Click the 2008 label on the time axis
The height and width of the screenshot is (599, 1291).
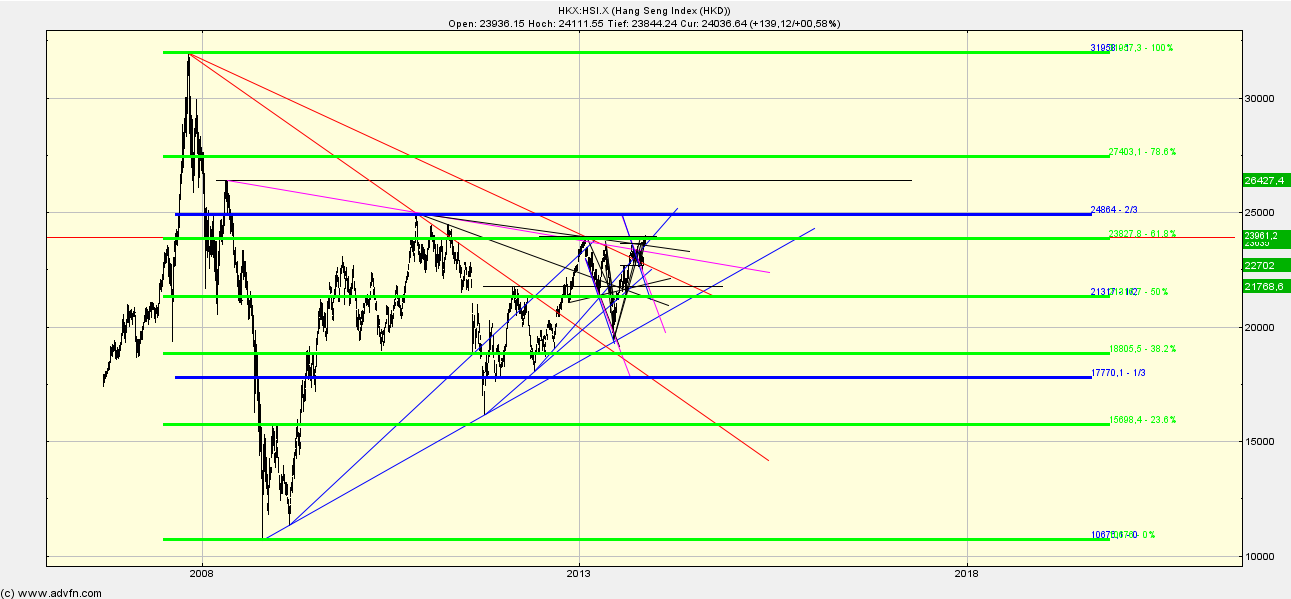pyautogui.click(x=202, y=572)
